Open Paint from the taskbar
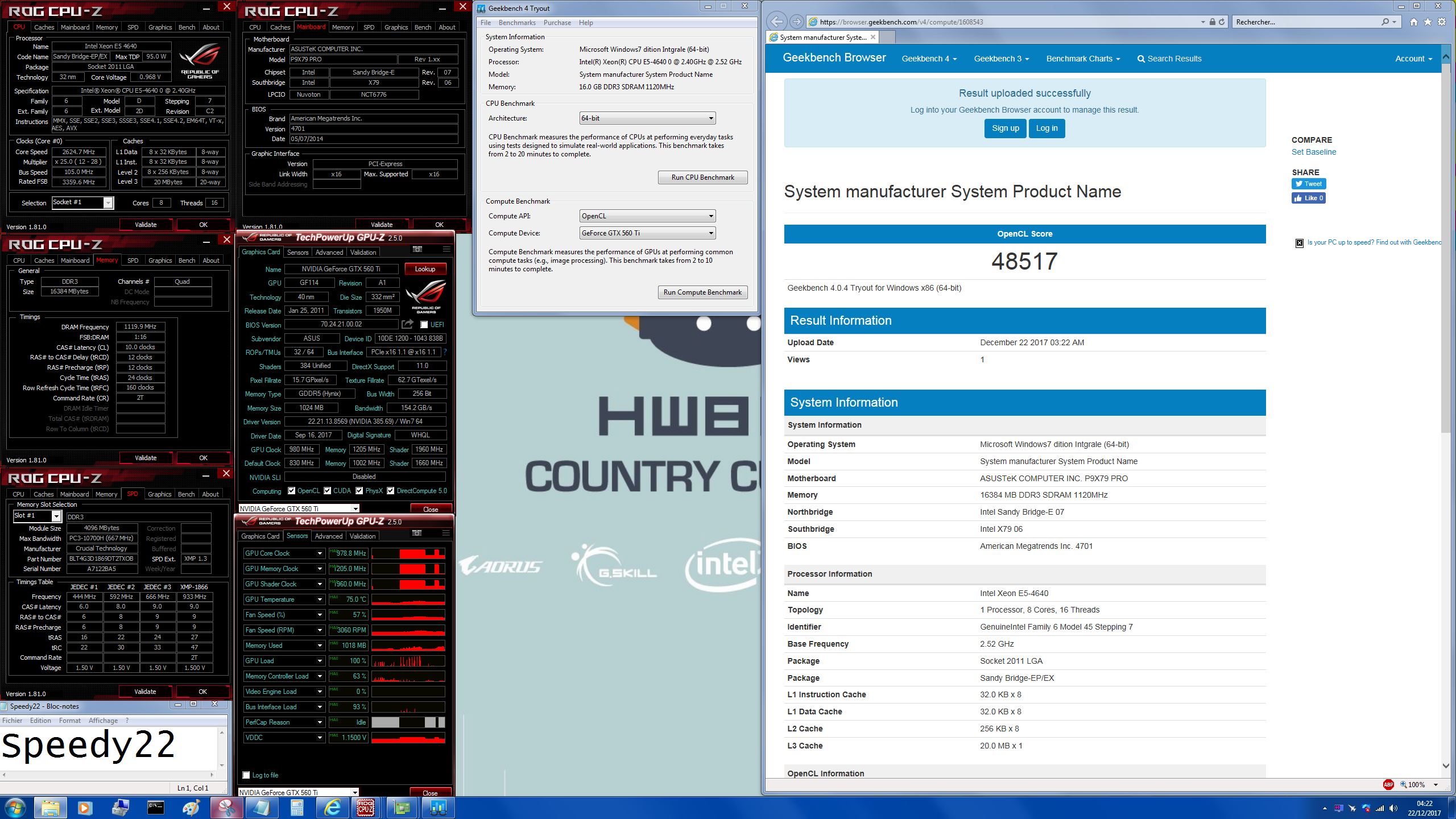This screenshot has width=1456, height=819. (191, 808)
